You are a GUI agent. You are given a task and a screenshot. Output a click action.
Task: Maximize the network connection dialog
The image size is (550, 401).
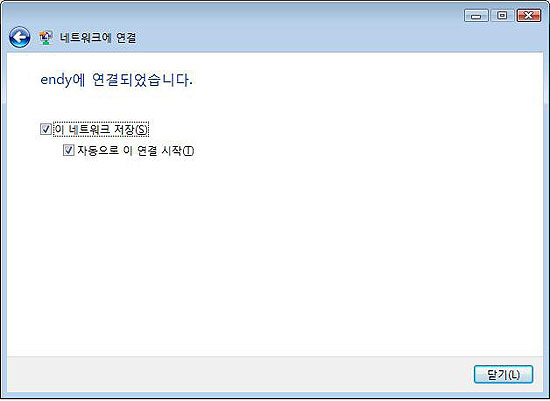point(502,16)
